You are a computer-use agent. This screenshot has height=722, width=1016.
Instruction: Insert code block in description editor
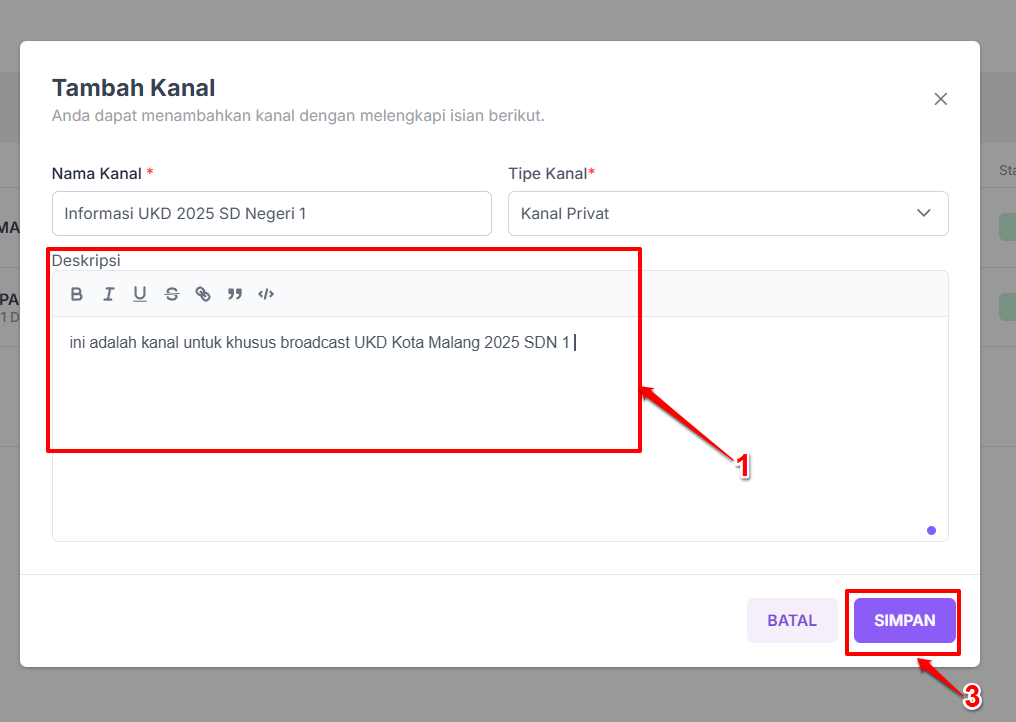[266, 294]
